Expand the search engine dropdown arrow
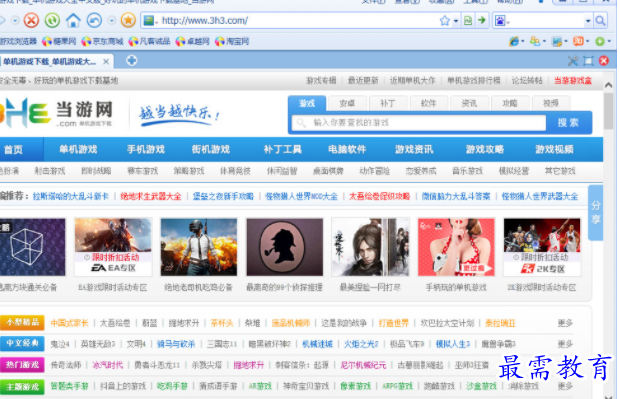 (x=588, y=21)
